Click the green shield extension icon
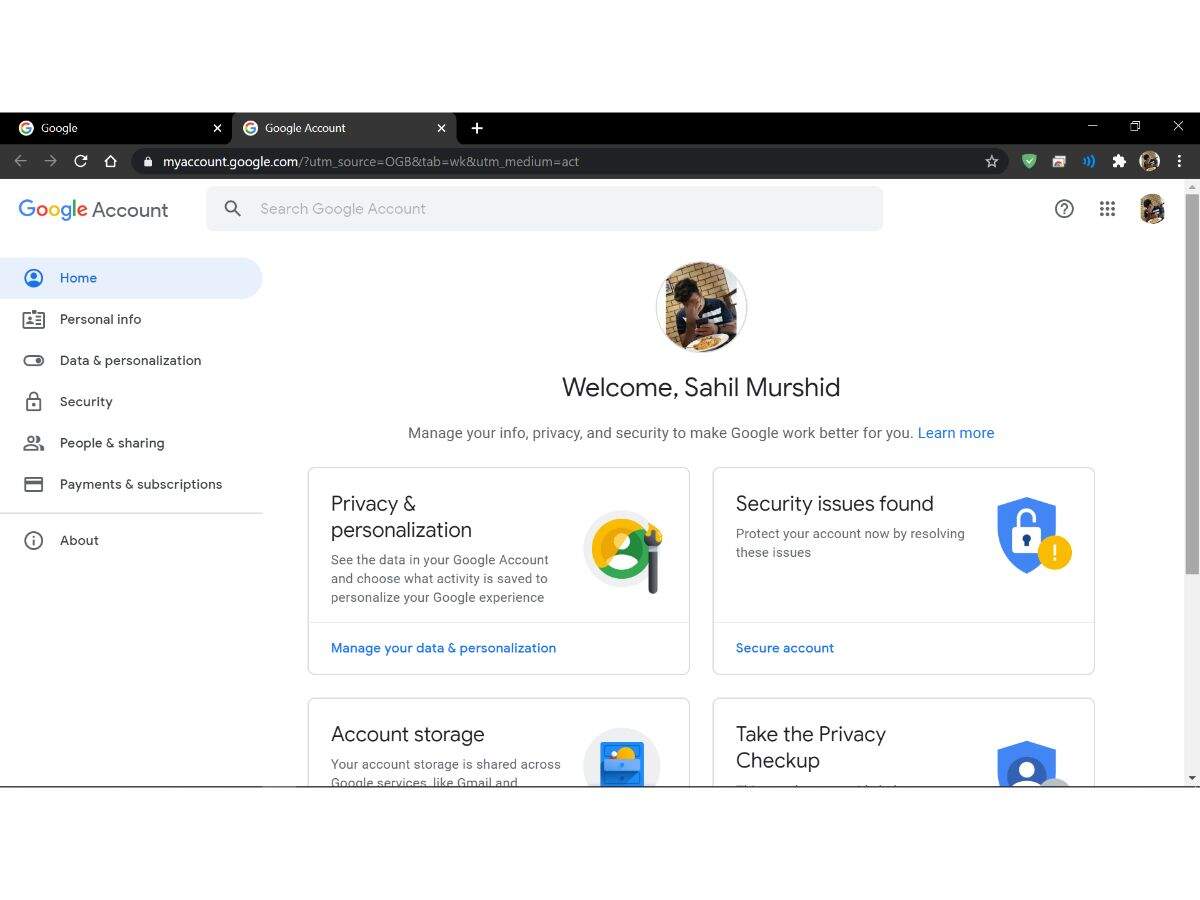1200x900 pixels. click(x=1029, y=161)
